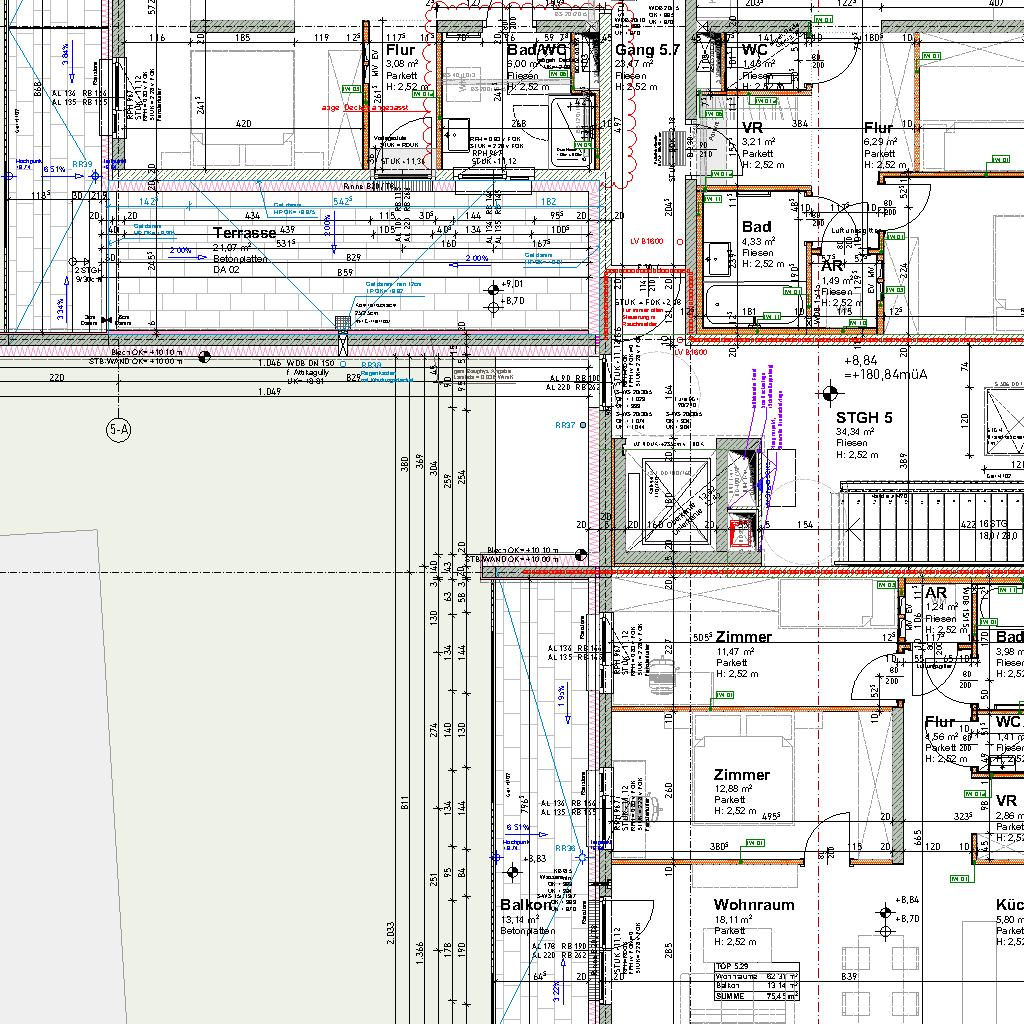1024x1024 pixels.
Task: Click the 5-A grid axis marker
Action: click(x=118, y=431)
